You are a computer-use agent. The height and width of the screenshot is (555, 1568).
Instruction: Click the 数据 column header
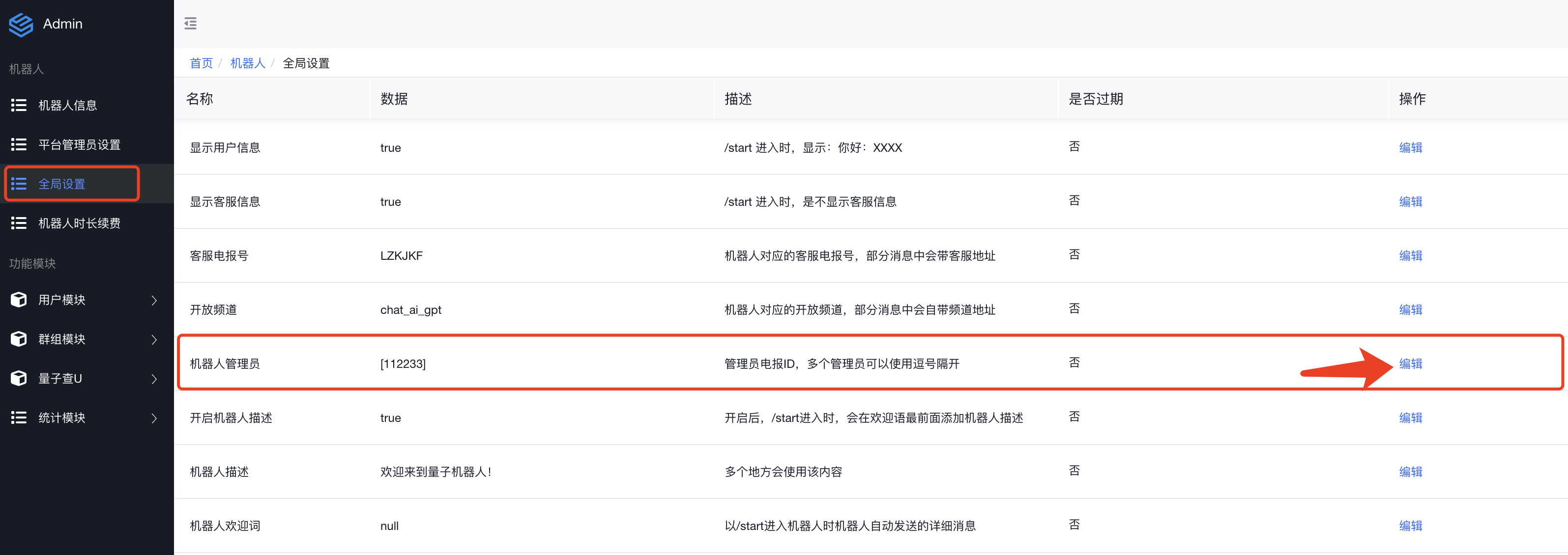pyautogui.click(x=394, y=99)
